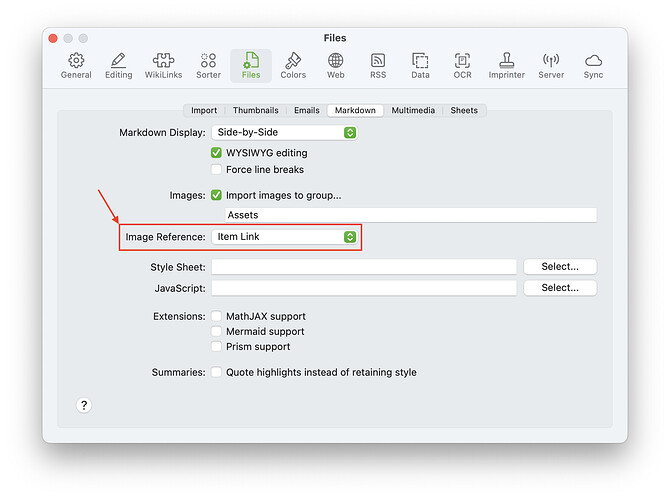Screen dimensions: 670x499
Task: Open the OCR settings pane
Action: pos(462,66)
